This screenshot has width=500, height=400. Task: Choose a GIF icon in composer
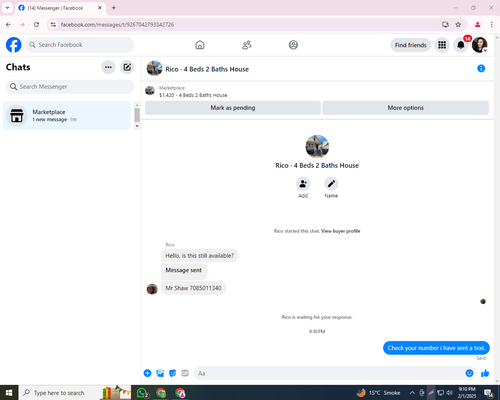[x=185, y=373]
